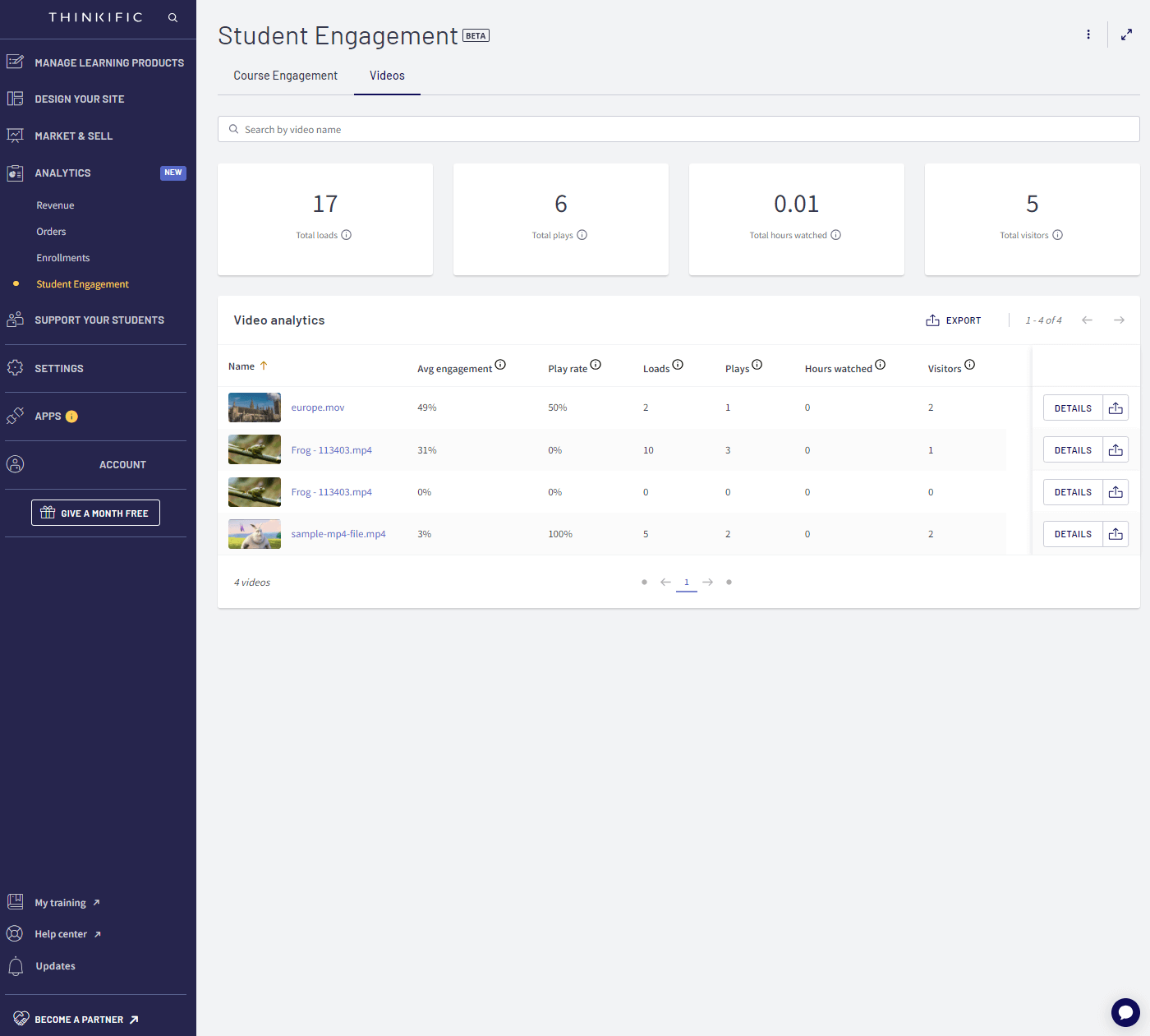
Task: Open the chat support bubble
Action: (x=1125, y=1012)
